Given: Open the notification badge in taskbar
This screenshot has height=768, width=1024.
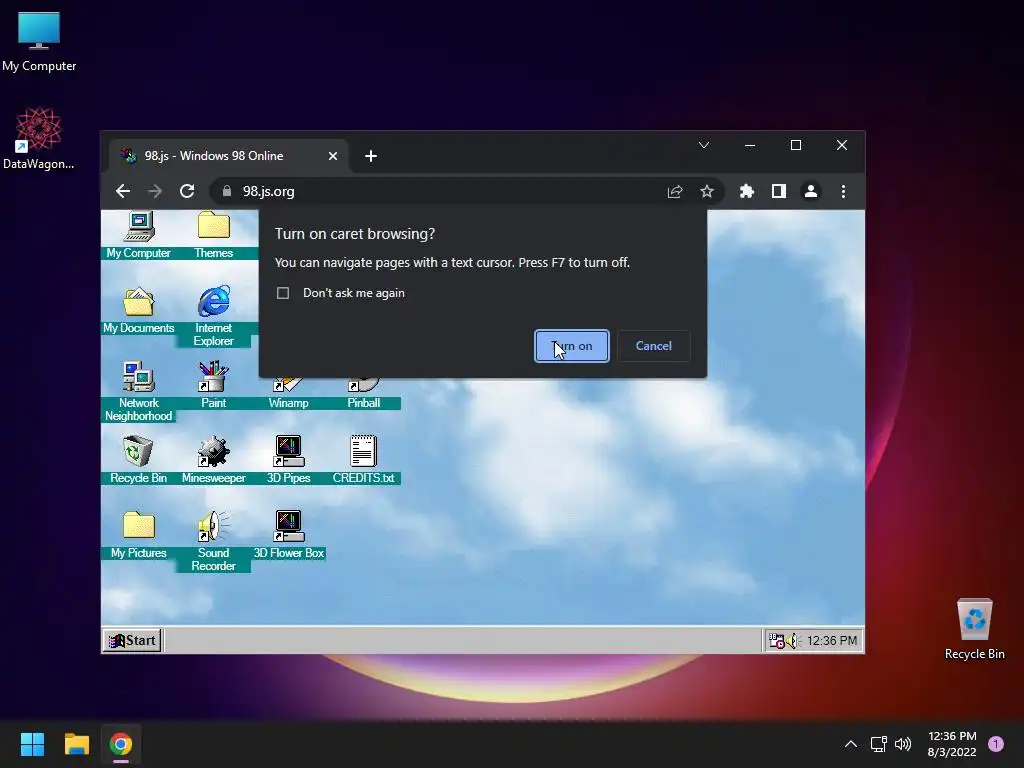Looking at the screenshot, I should pos(996,744).
